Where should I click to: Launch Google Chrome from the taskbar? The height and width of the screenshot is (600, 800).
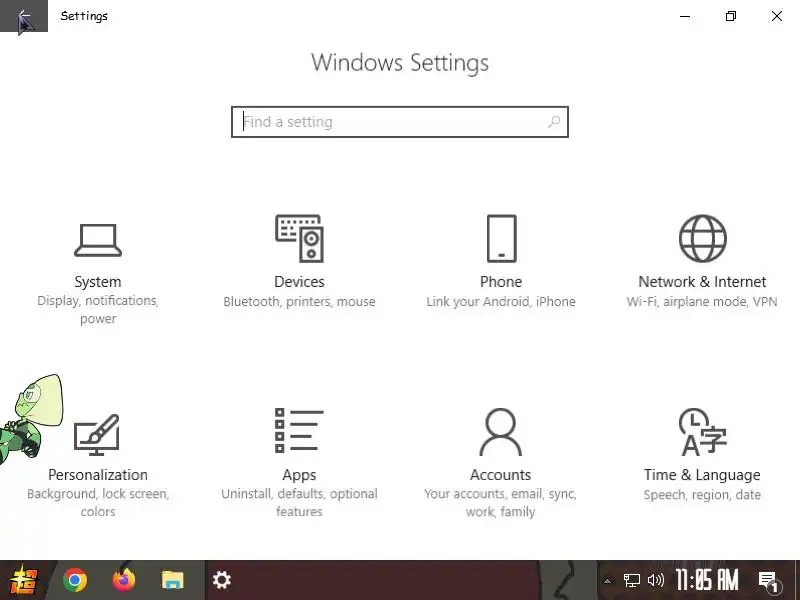pos(75,580)
